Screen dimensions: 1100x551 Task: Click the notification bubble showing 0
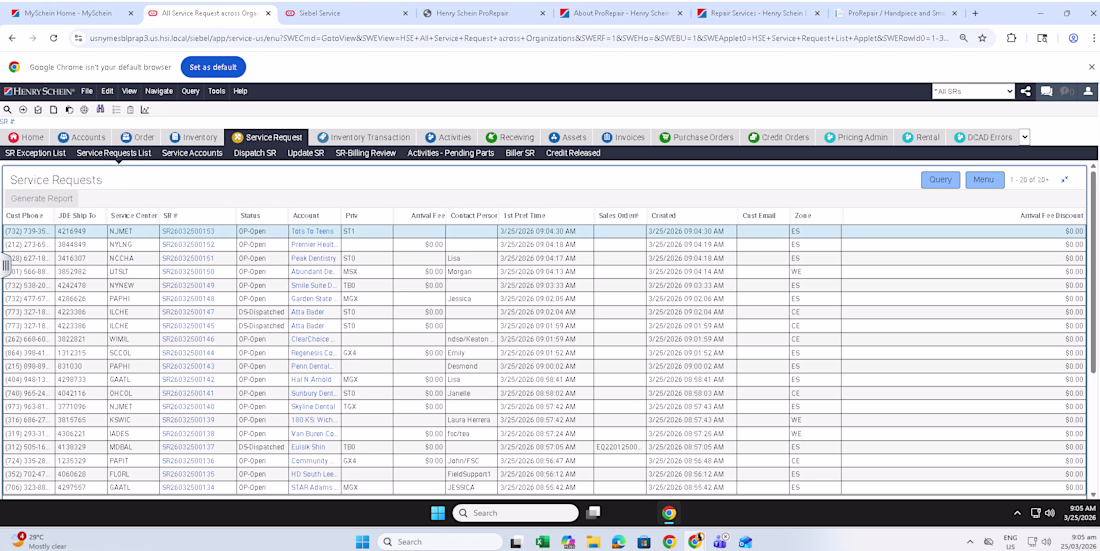(x=1067, y=91)
